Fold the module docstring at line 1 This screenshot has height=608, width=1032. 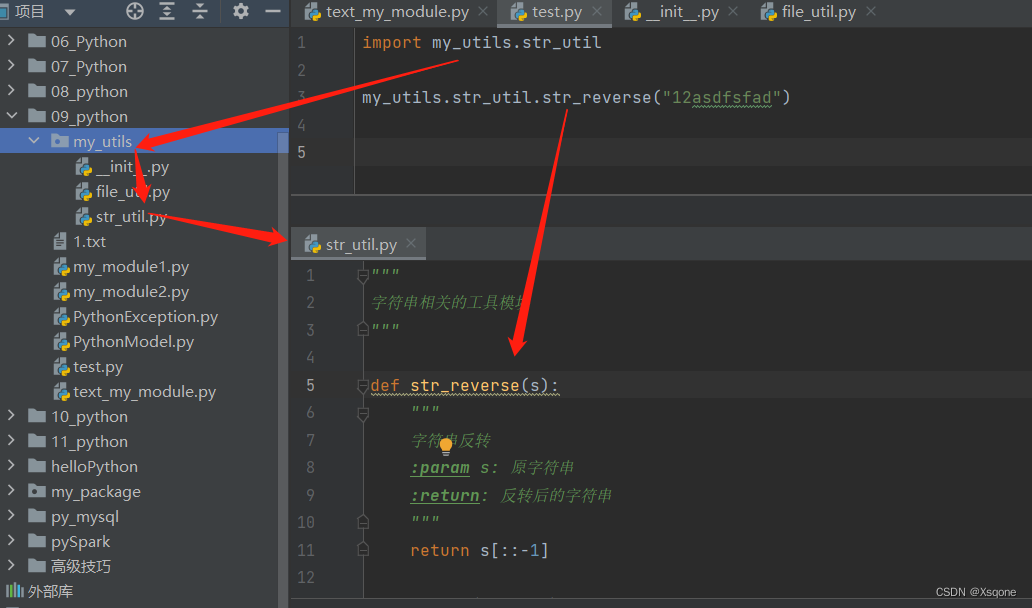[363, 275]
